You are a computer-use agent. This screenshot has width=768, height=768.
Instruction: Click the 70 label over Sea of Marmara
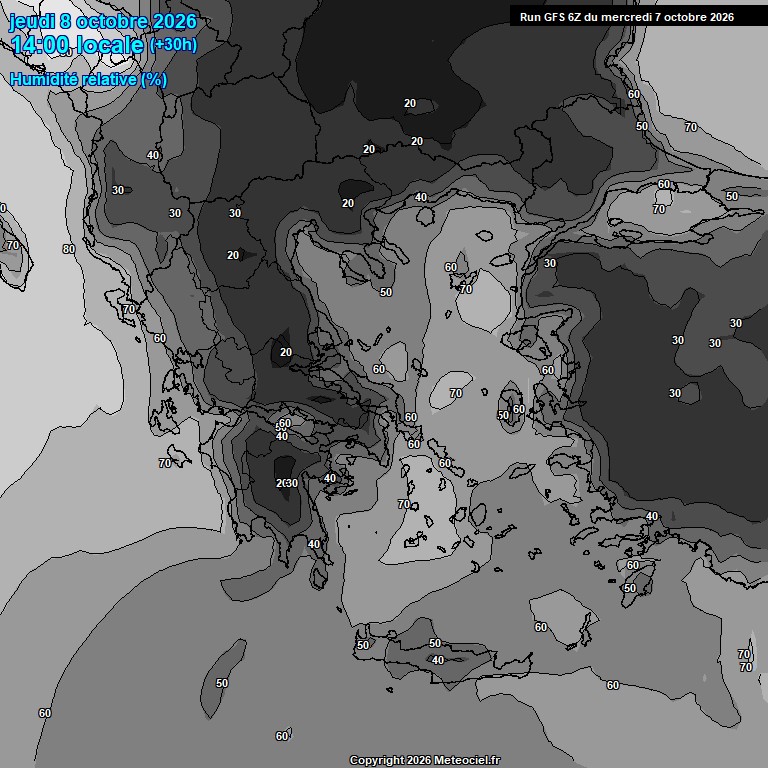coord(659,210)
